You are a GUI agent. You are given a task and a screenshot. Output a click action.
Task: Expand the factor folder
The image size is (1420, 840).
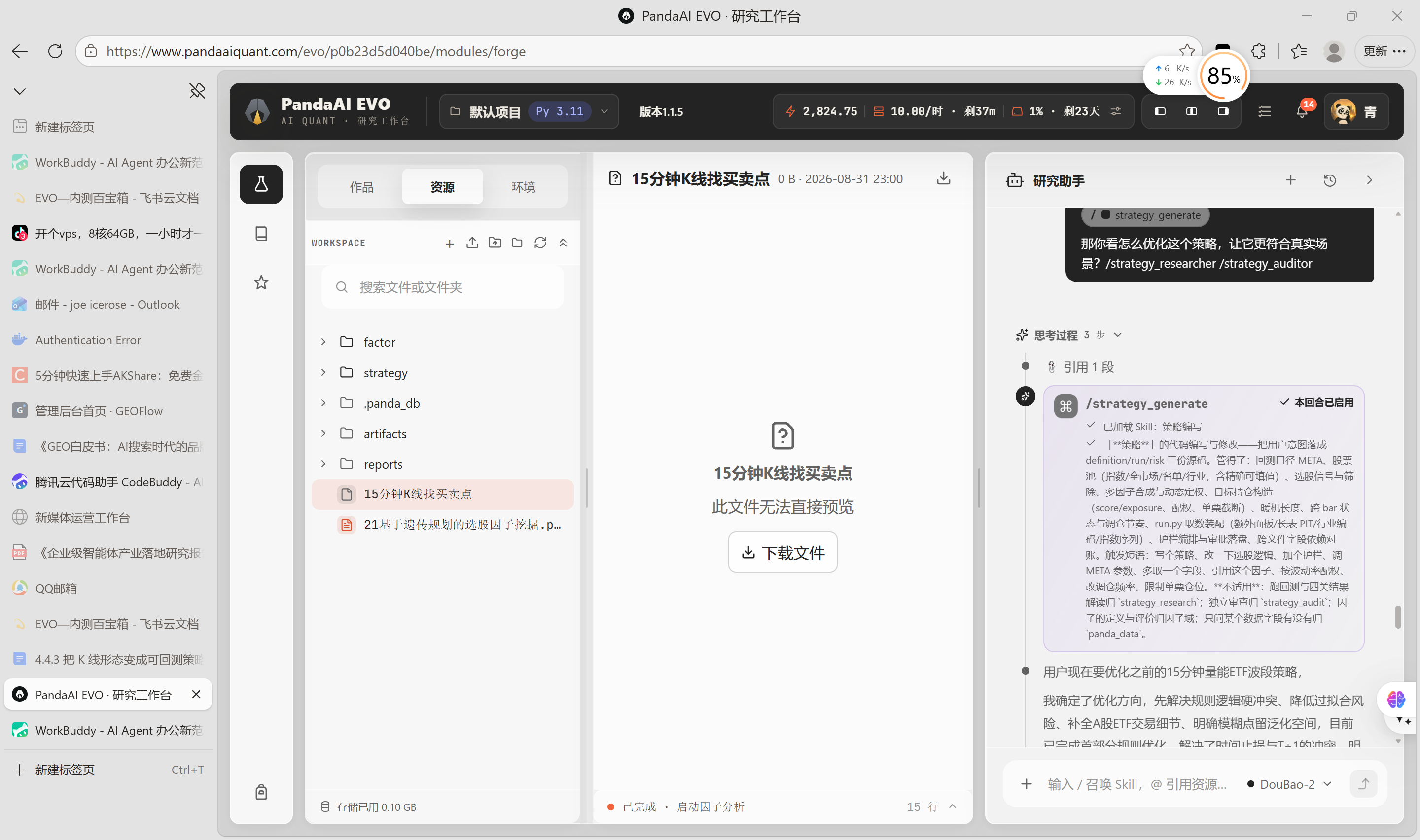click(323, 342)
